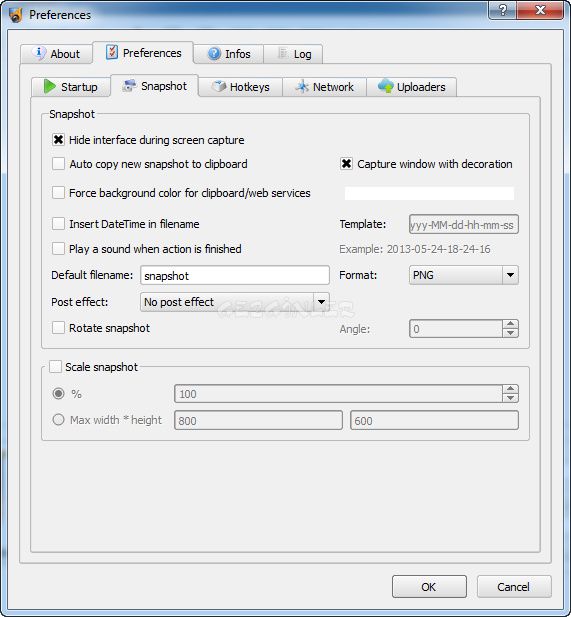Select the Max width * height radio button

pyautogui.click(x=58, y=419)
